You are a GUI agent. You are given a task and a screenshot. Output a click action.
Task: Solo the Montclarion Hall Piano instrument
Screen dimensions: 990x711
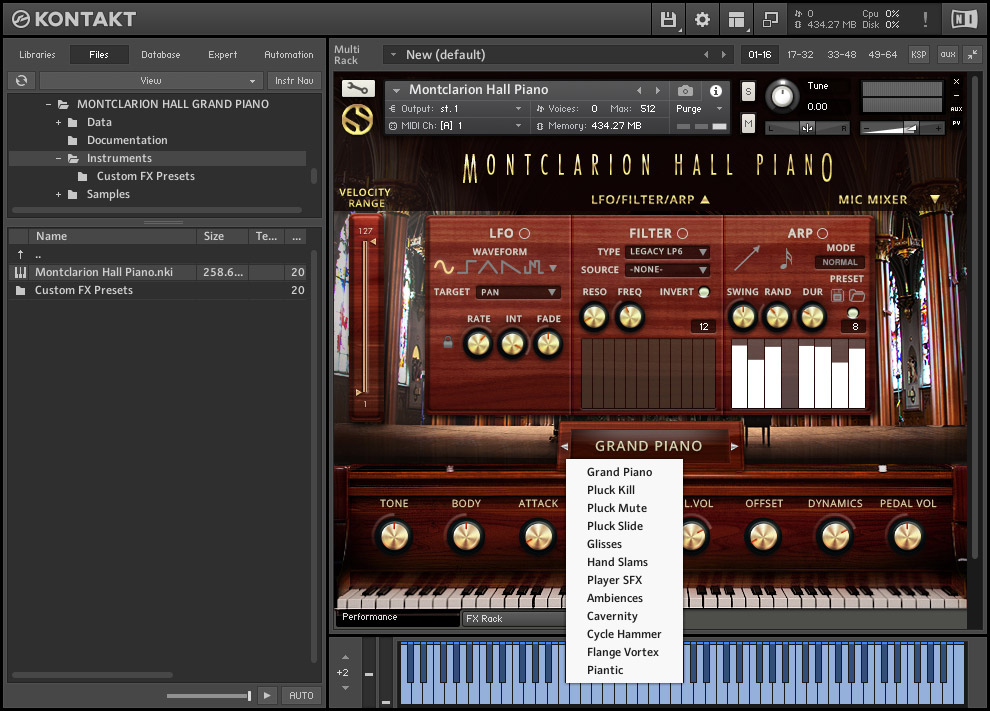click(748, 92)
